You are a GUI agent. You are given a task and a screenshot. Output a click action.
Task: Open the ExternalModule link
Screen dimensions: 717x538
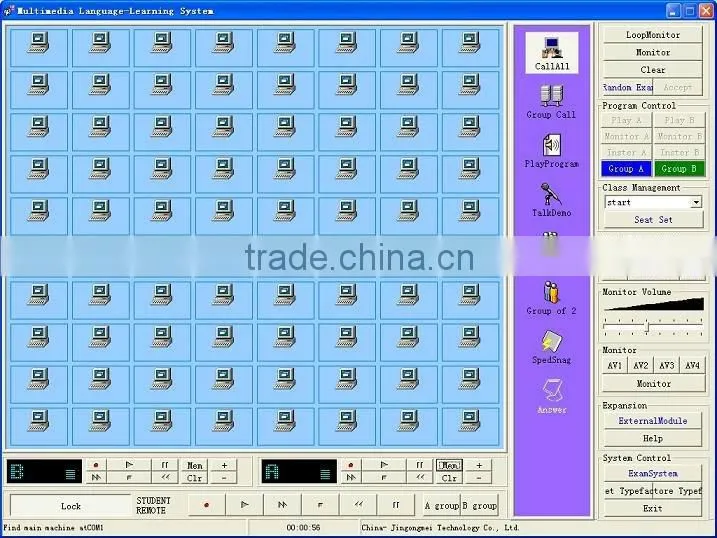(x=653, y=421)
